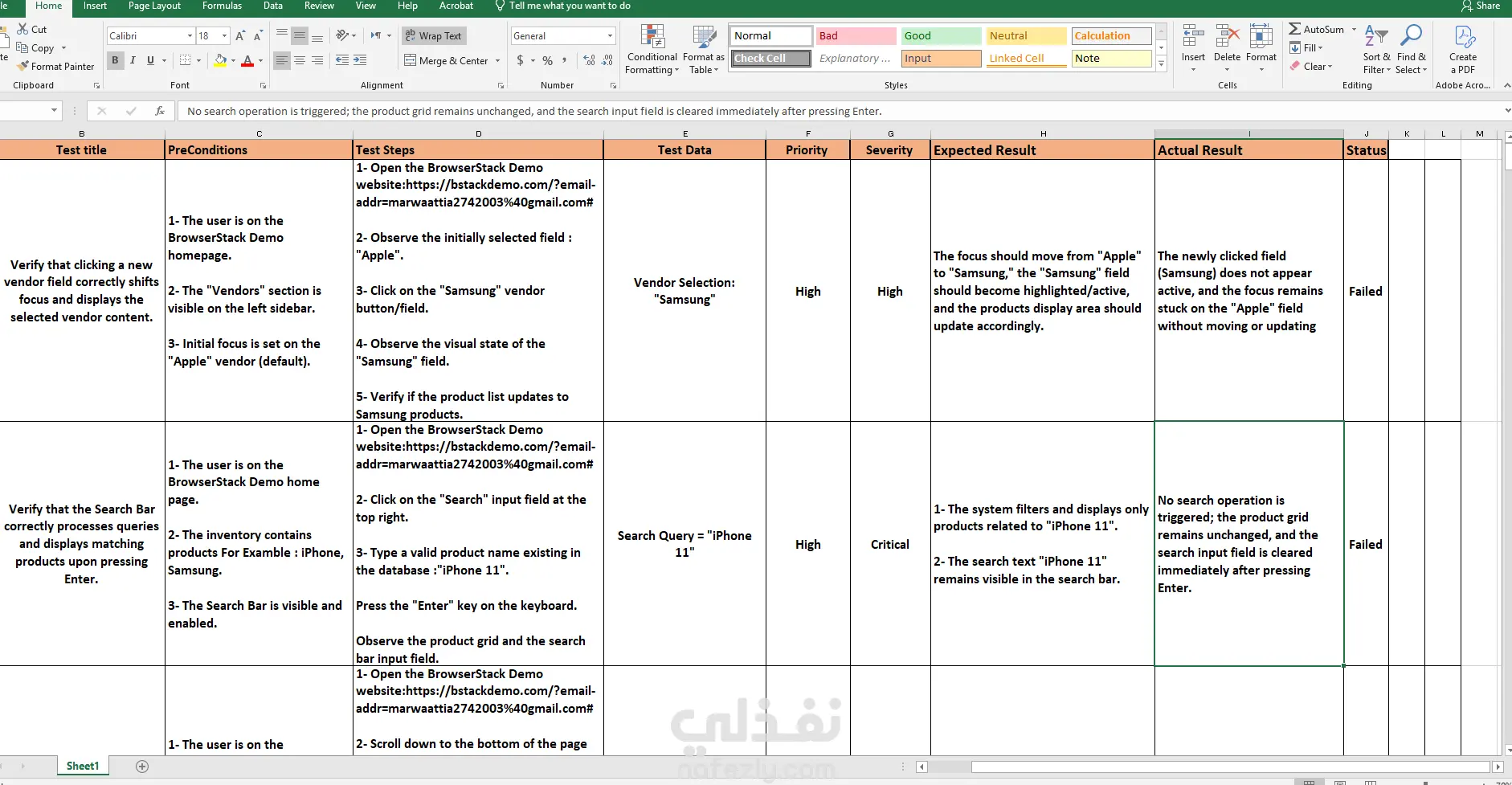Click Delete cells icon
1512x785 pixels.
pos(1227,36)
